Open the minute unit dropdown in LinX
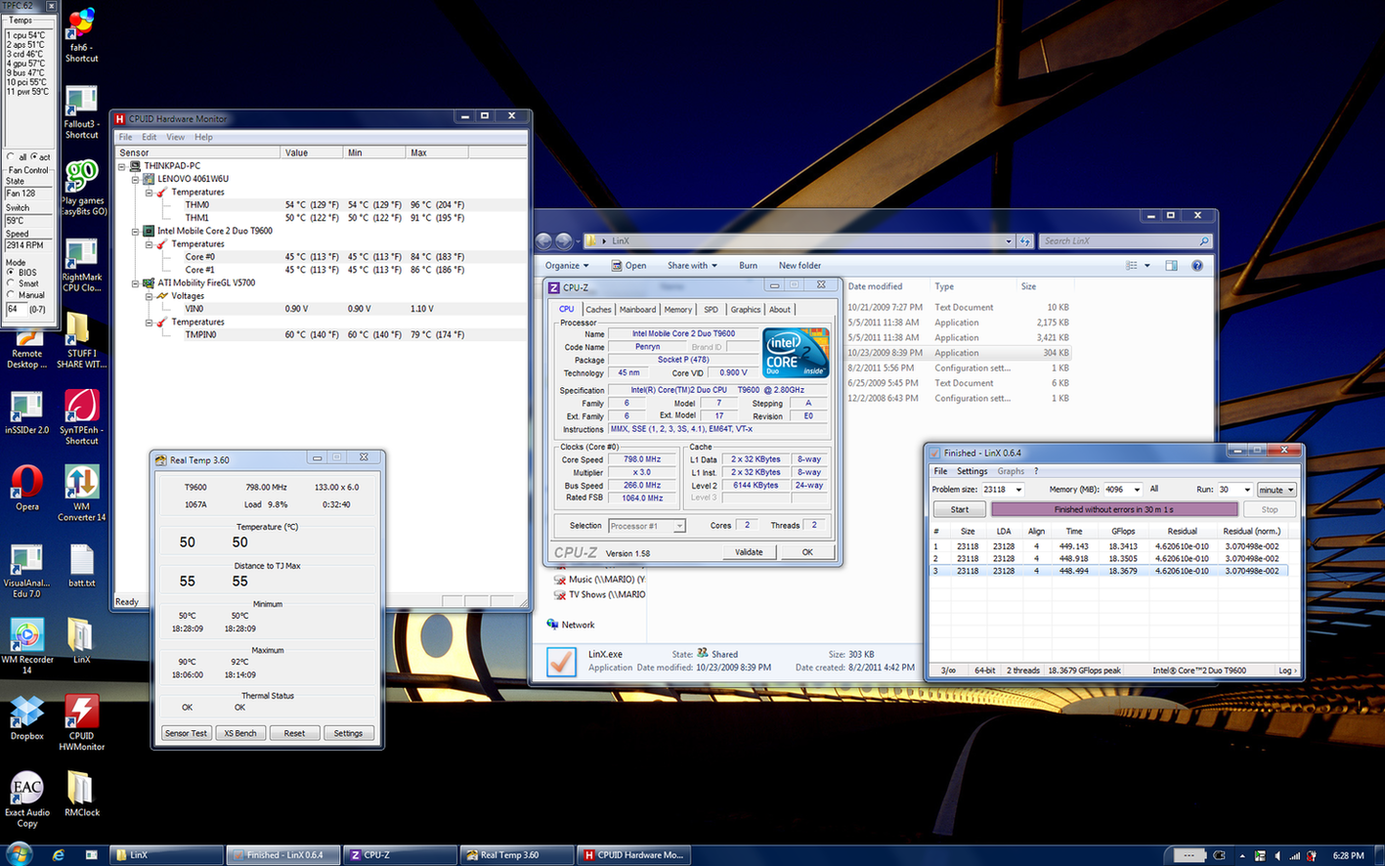 pyautogui.click(x=1277, y=490)
